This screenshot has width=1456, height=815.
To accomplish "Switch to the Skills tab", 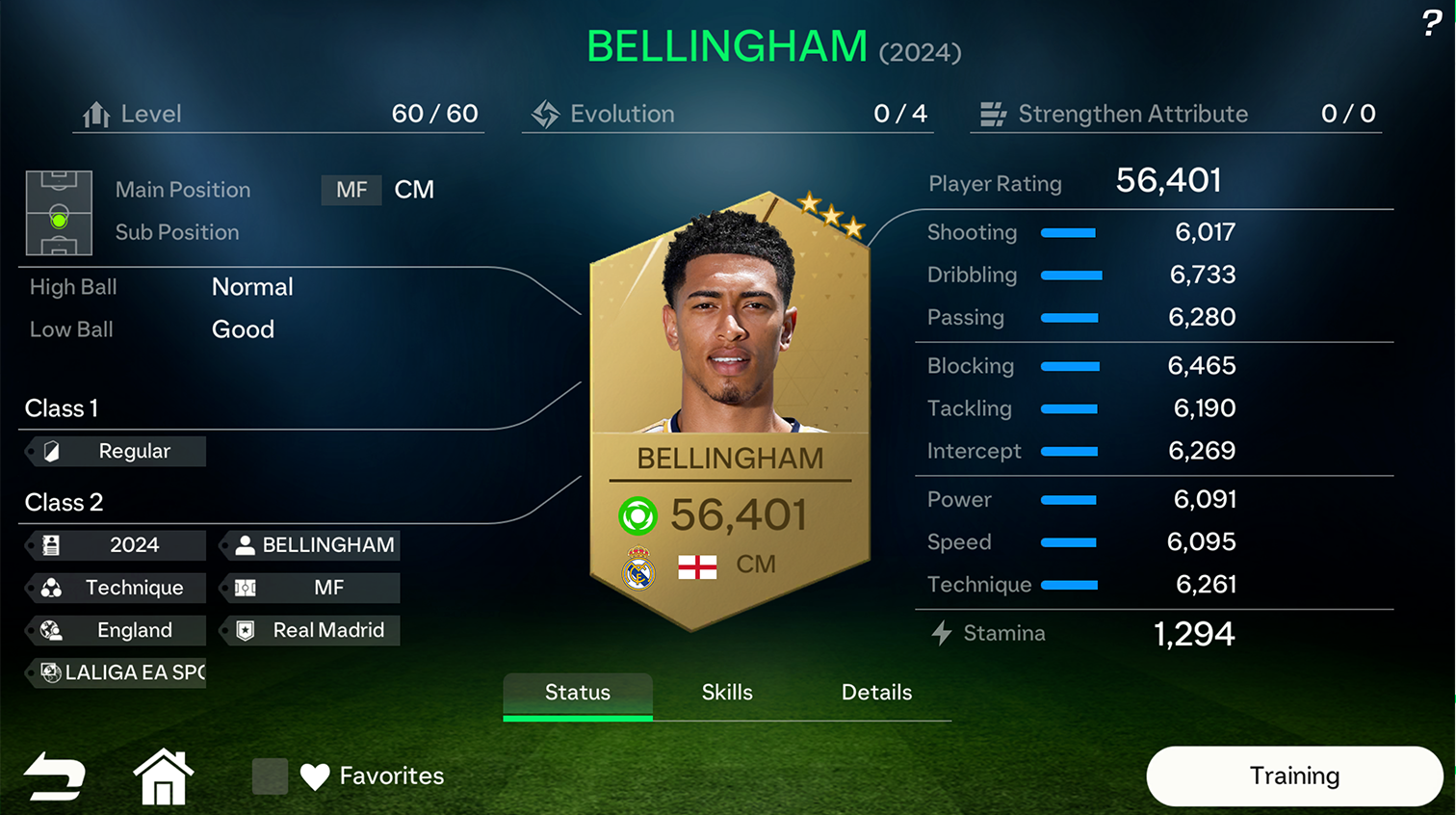I will point(727,693).
